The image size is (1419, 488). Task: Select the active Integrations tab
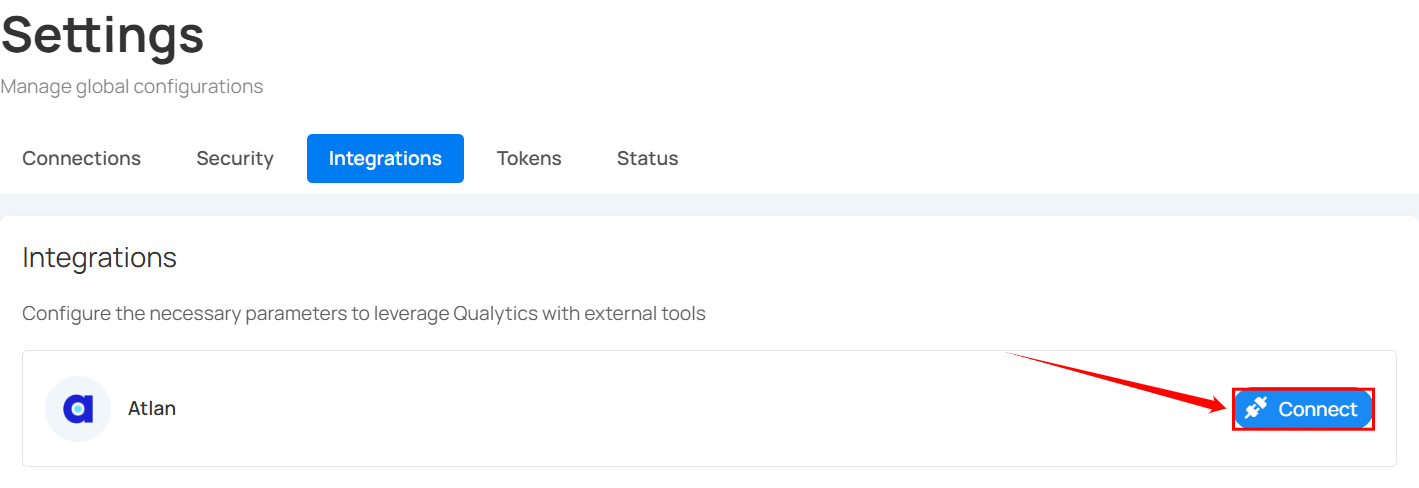(x=385, y=158)
